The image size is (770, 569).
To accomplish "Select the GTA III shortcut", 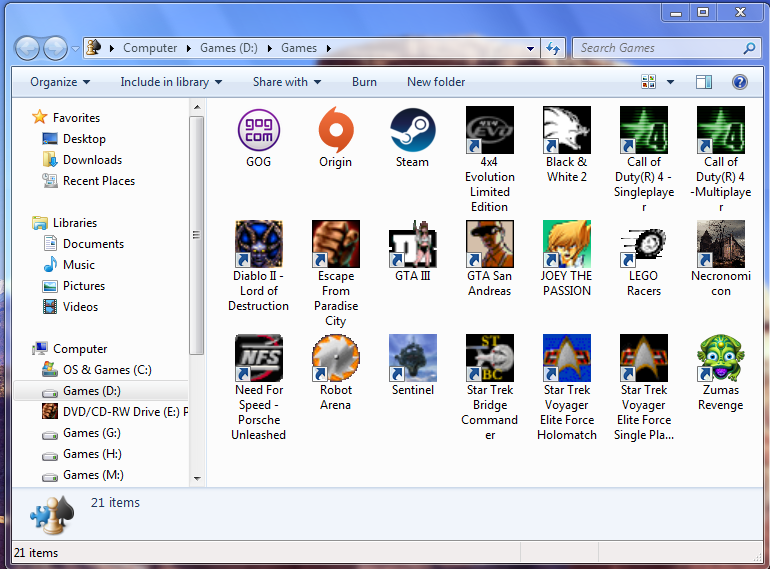I will [x=412, y=244].
